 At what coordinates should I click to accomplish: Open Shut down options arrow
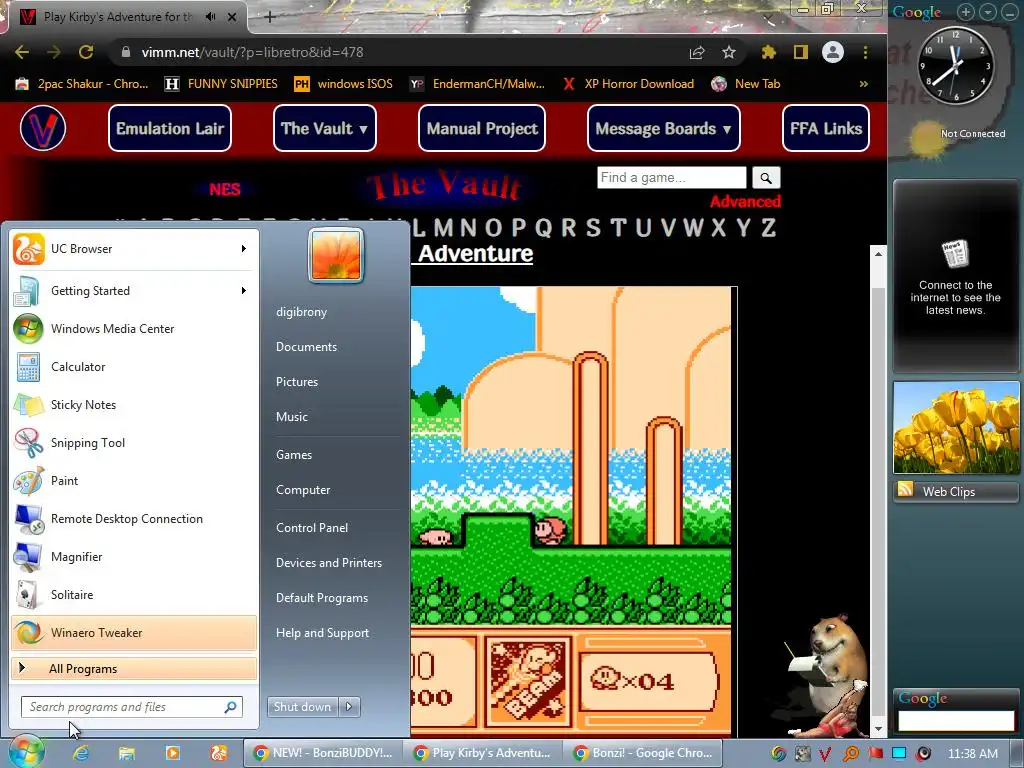click(x=349, y=707)
